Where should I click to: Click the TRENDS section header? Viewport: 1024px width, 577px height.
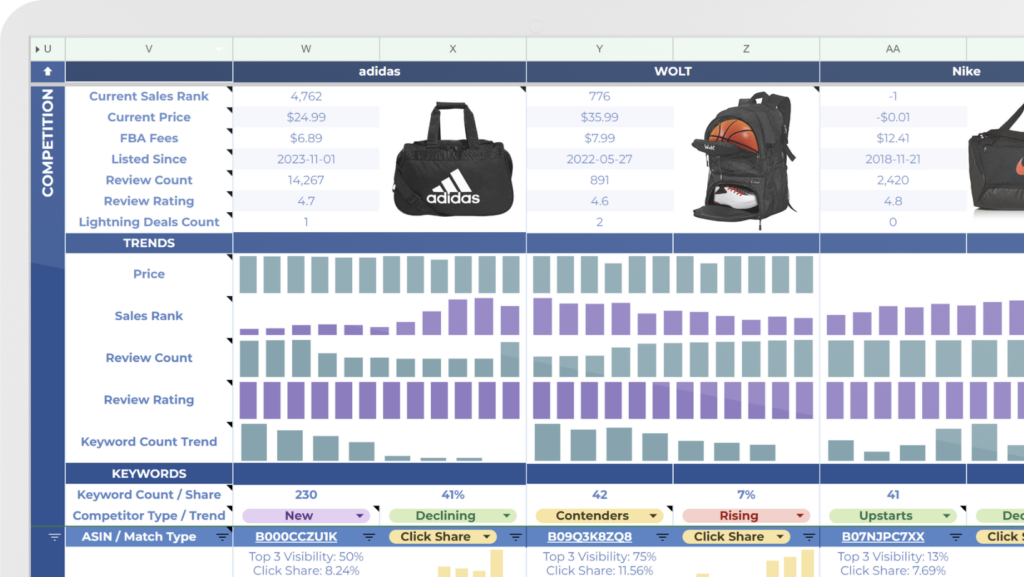(149, 243)
